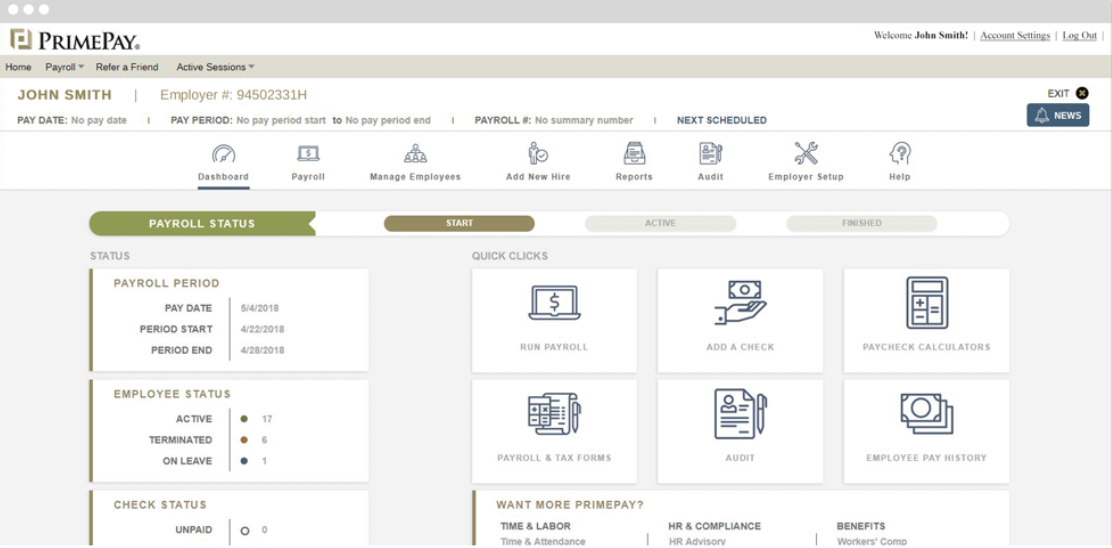
Task: Open the Account Settings link
Action: pyautogui.click(x=1015, y=35)
